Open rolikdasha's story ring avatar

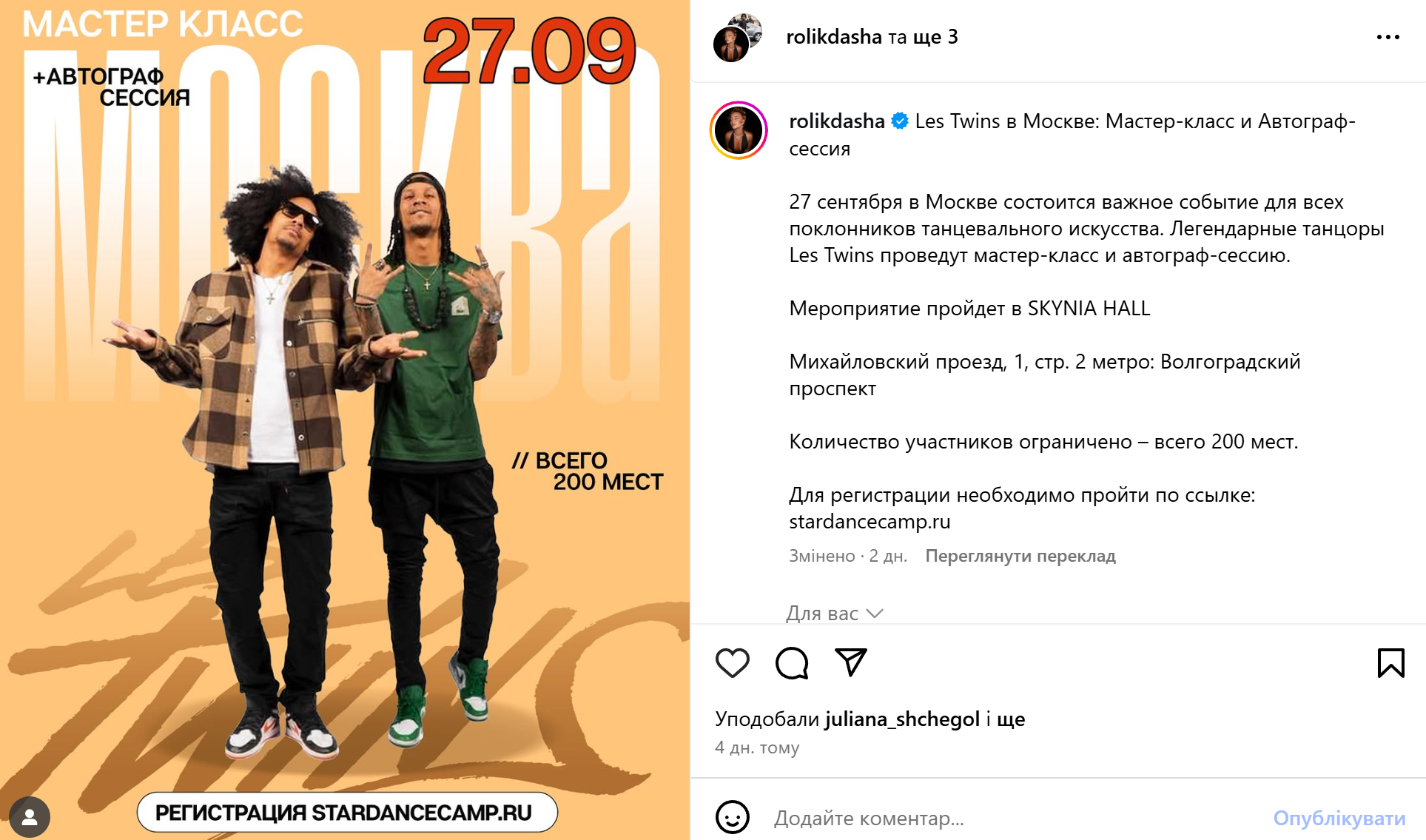tap(739, 130)
